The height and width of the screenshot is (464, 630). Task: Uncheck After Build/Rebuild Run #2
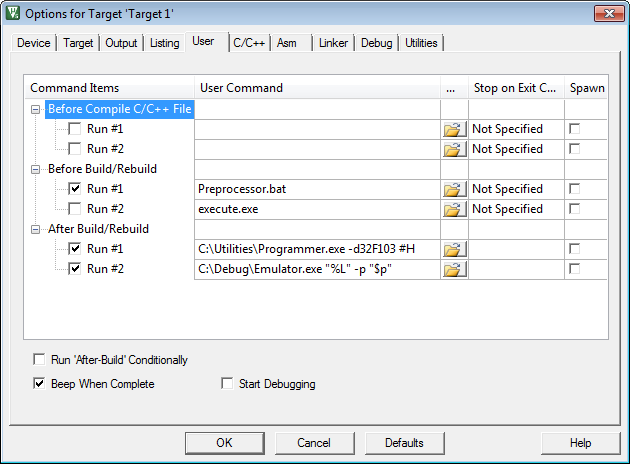pyautogui.click(x=75, y=269)
